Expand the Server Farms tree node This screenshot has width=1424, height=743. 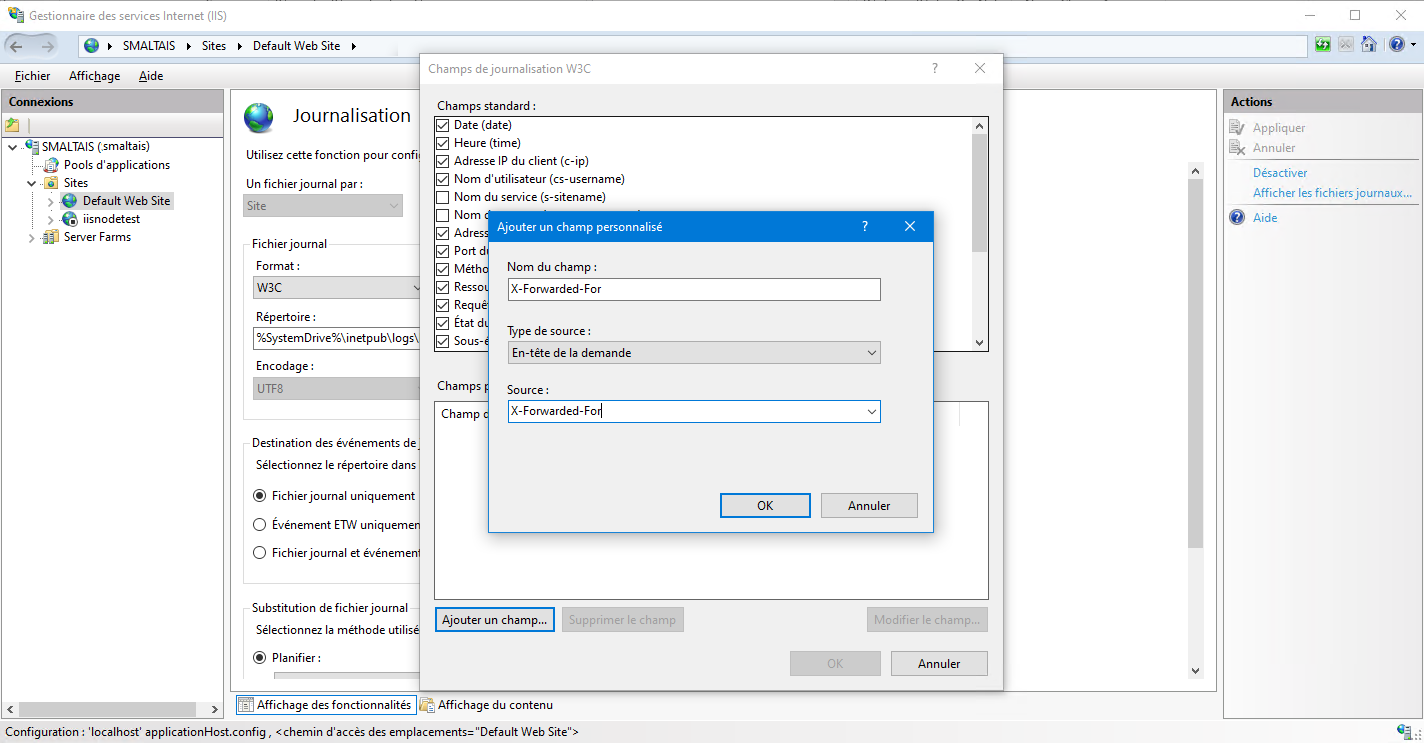32,237
